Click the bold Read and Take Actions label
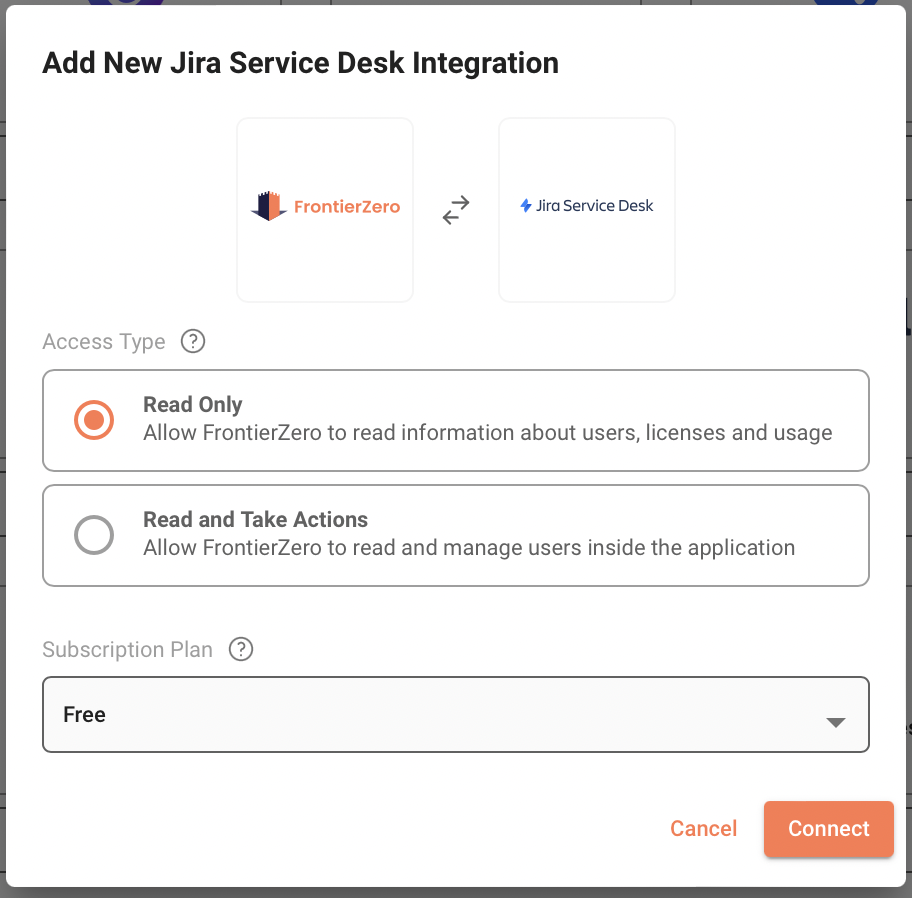This screenshot has width=912, height=898. coord(255,520)
